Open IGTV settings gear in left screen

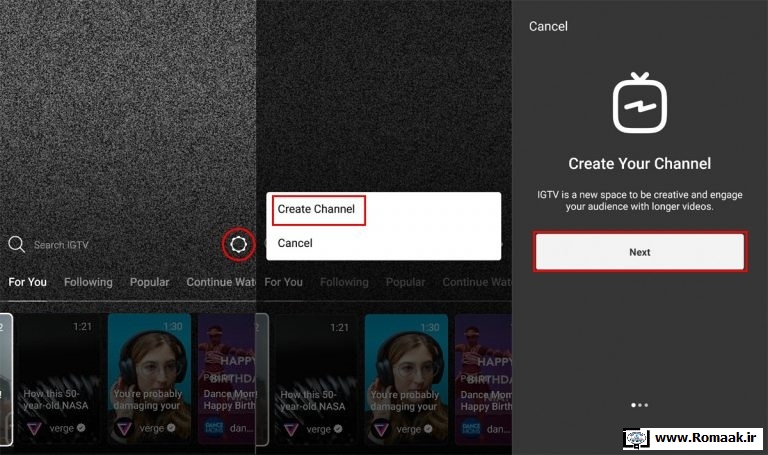point(239,244)
